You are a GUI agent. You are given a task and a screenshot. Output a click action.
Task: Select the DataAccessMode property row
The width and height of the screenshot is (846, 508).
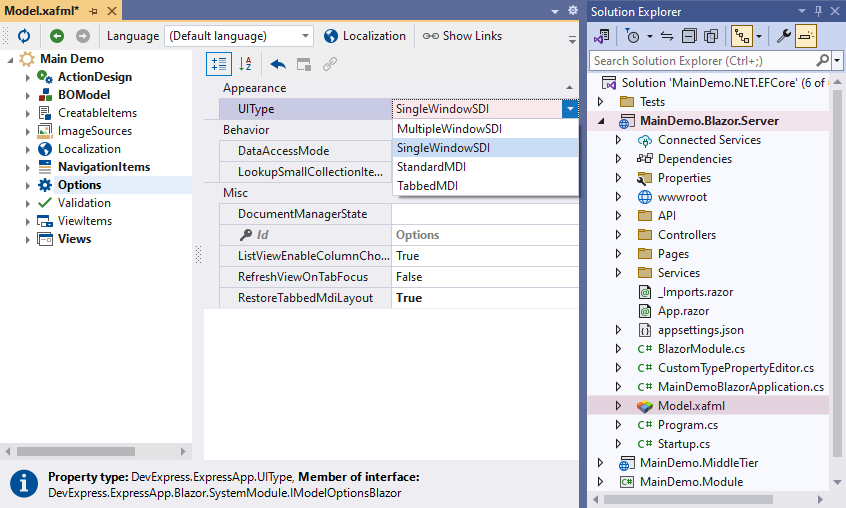305,151
